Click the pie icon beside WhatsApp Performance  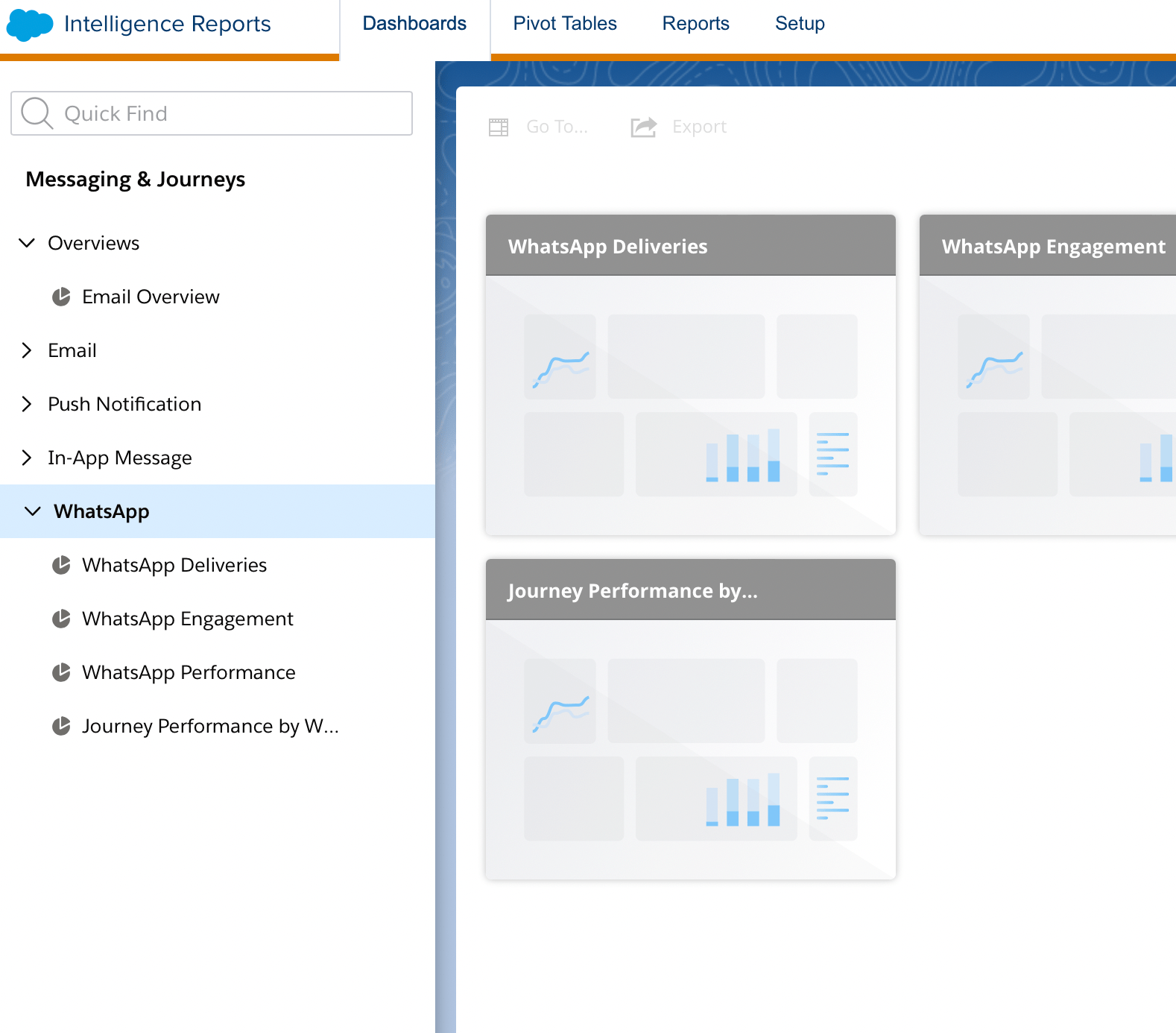61,672
